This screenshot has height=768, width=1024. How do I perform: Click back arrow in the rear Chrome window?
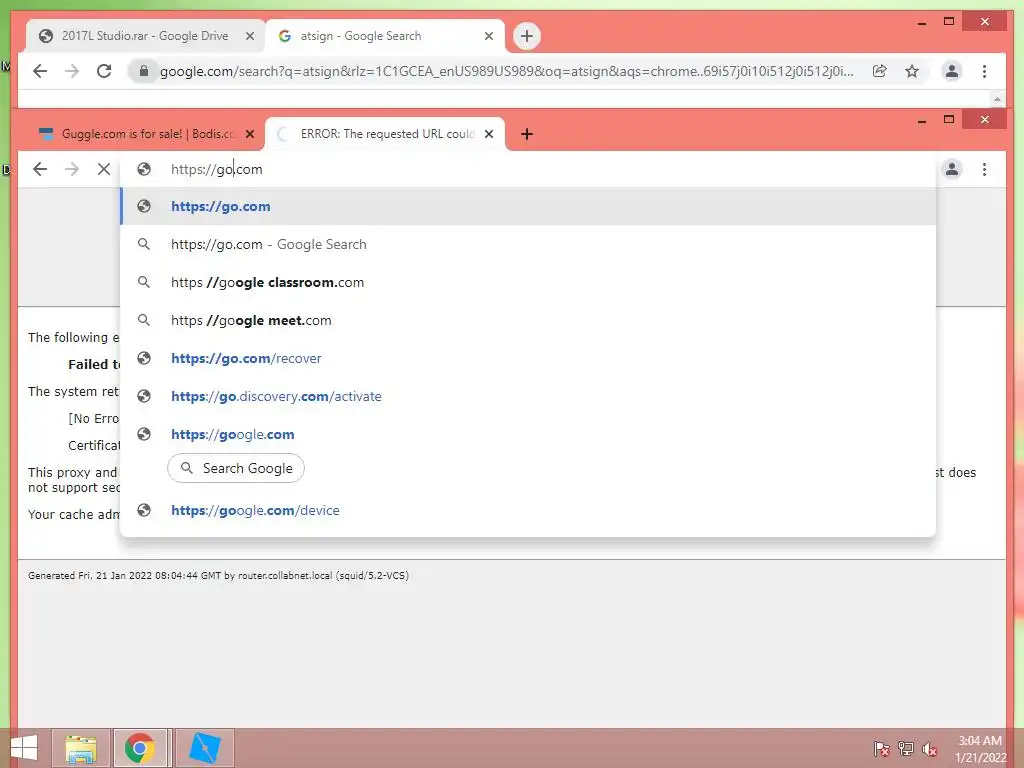[x=40, y=71]
